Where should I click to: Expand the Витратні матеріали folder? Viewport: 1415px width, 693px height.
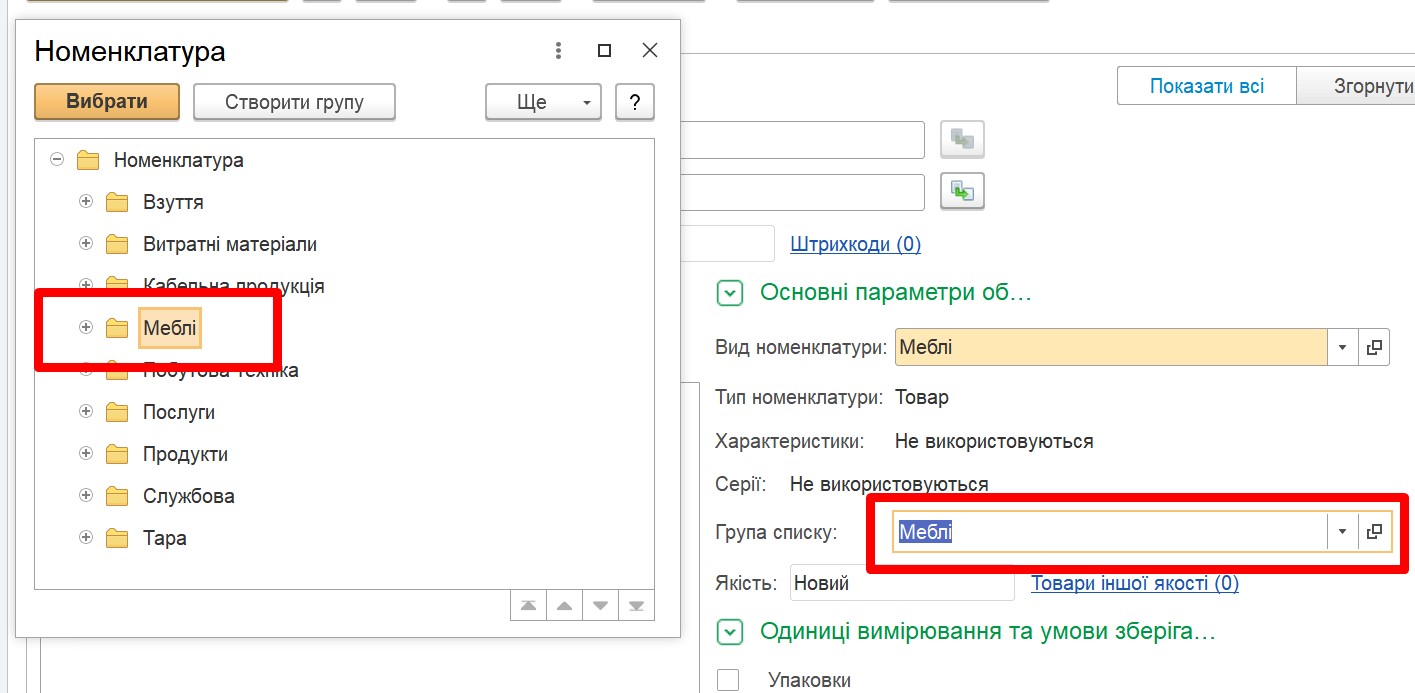(x=86, y=243)
